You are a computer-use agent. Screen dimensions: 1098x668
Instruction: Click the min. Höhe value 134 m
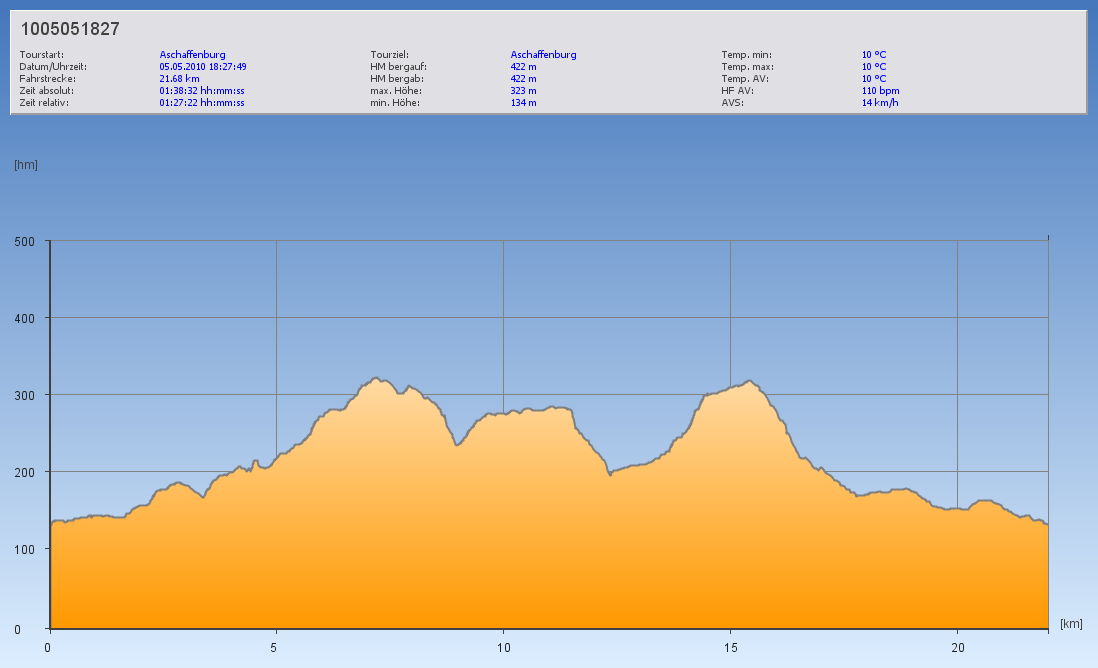click(x=524, y=103)
